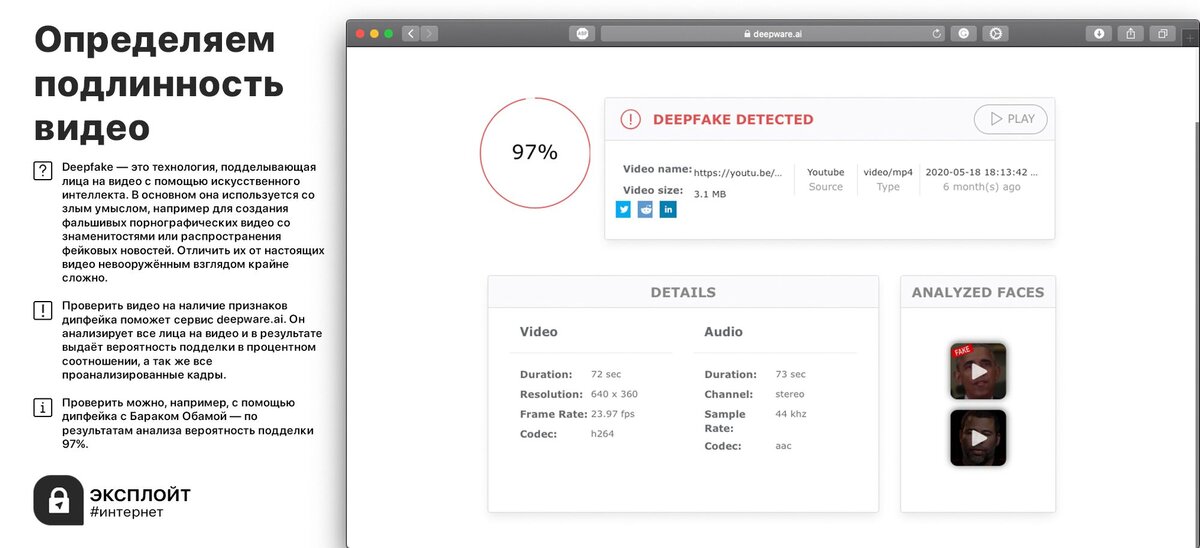Show Safari tab overview
This screenshot has width=1200, height=548.
[1163, 33]
